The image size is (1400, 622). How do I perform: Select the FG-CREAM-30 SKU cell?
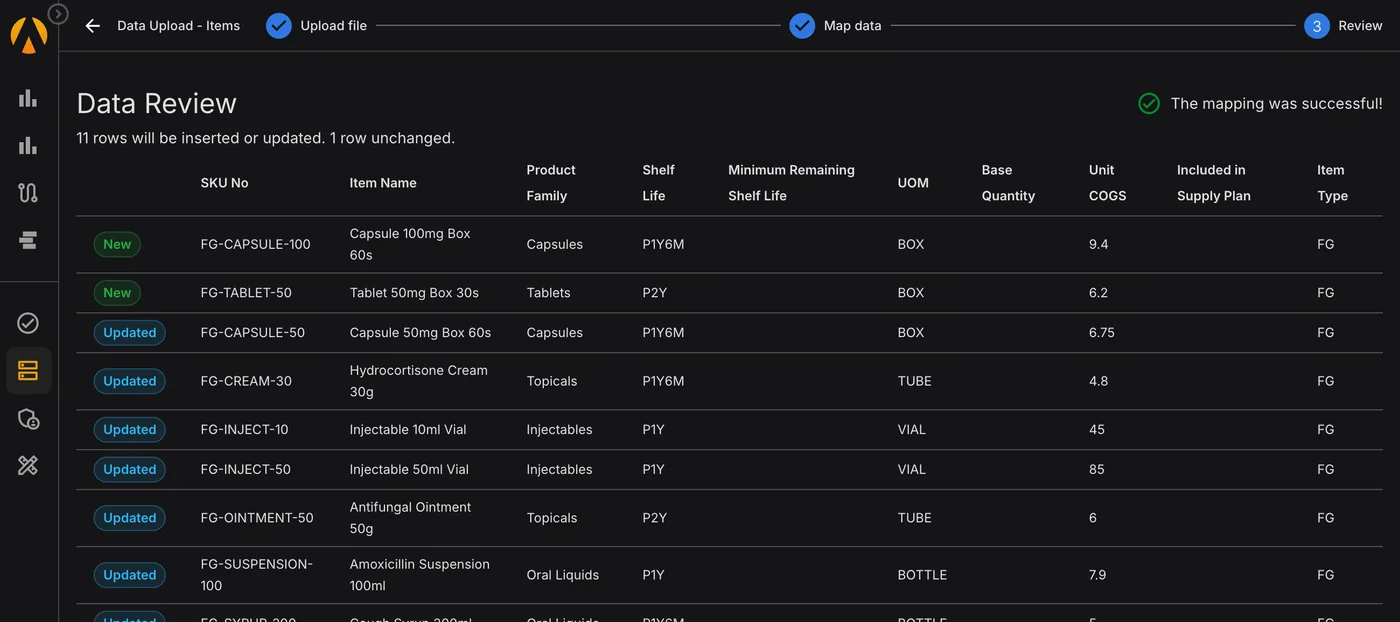[x=246, y=381]
